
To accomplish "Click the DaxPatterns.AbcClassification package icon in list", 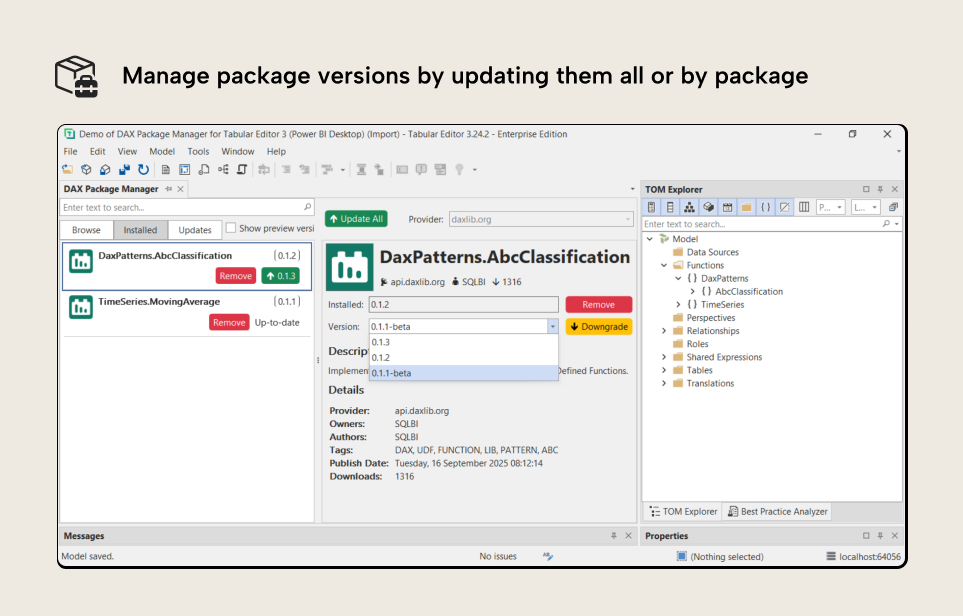I will (x=80, y=261).
